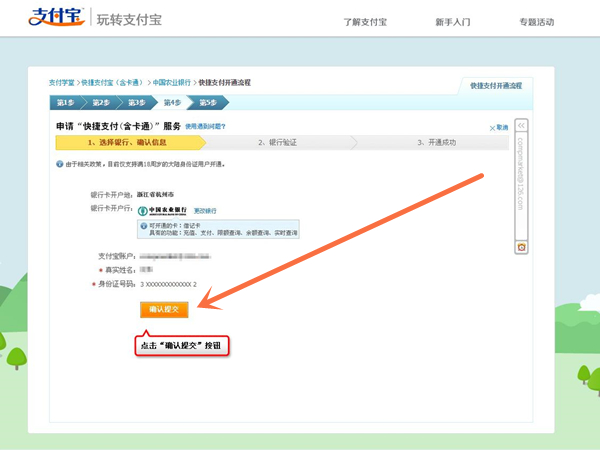This screenshot has height=450, width=600.
Task: Click the blue info icon before policy notice
Action: (x=60, y=163)
